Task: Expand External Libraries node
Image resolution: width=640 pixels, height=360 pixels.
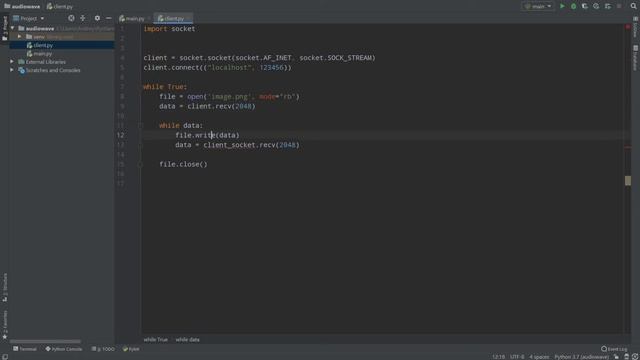Action: tap(12, 62)
